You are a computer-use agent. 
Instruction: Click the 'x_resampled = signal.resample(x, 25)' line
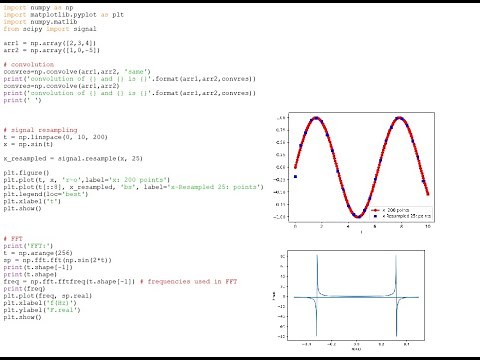(73, 159)
